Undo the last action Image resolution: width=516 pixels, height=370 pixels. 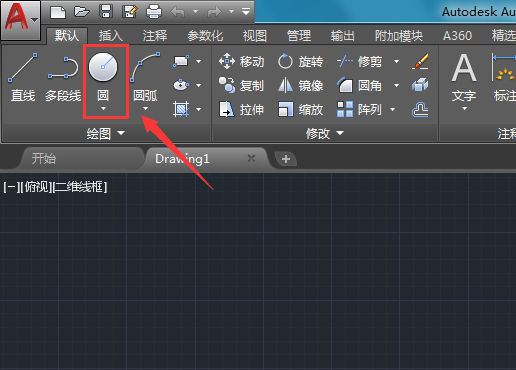tap(178, 12)
